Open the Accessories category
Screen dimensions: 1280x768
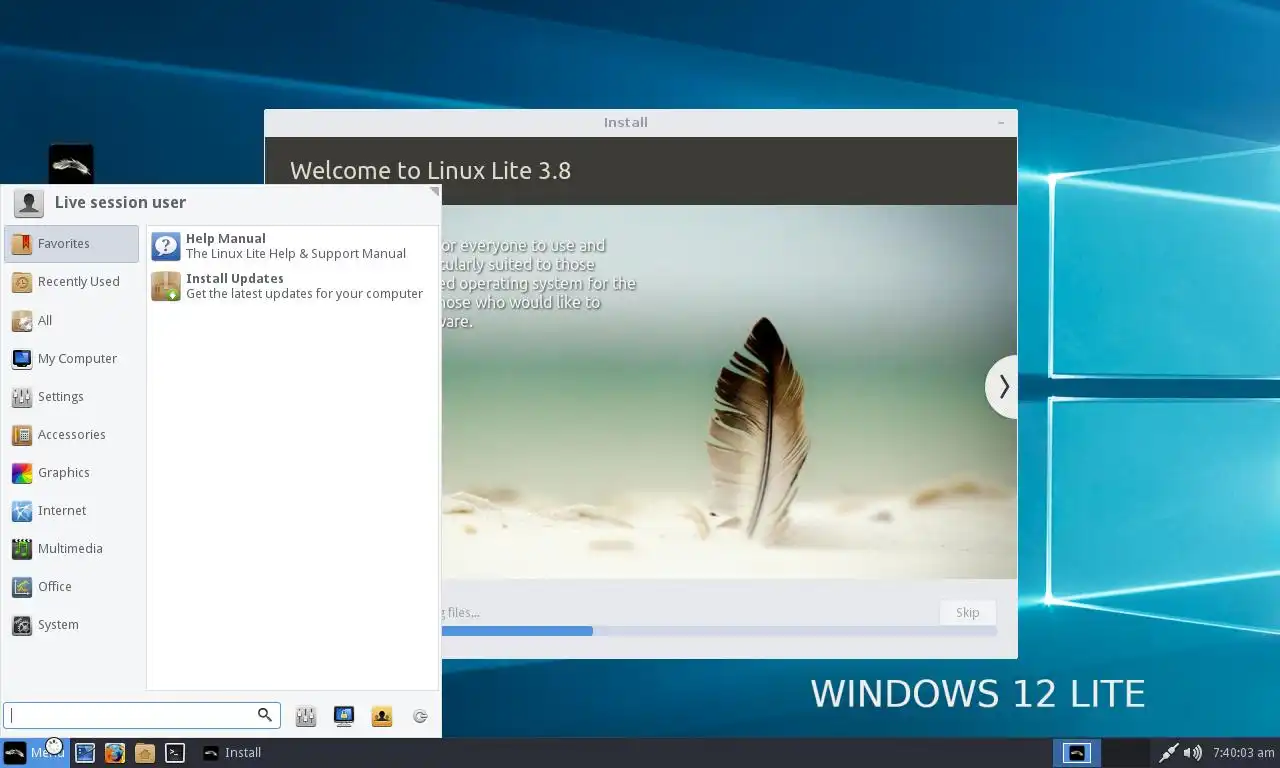tap(72, 434)
